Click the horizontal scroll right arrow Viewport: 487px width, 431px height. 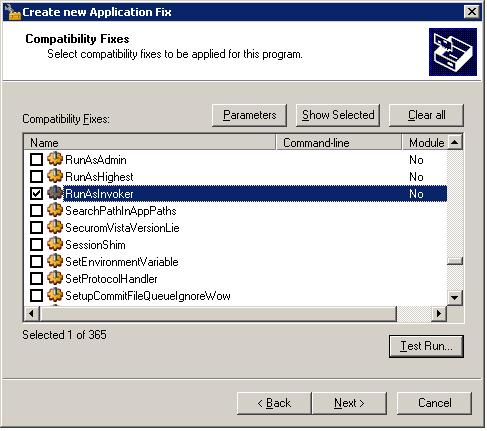pyautogui.click(x=439, y=313)
